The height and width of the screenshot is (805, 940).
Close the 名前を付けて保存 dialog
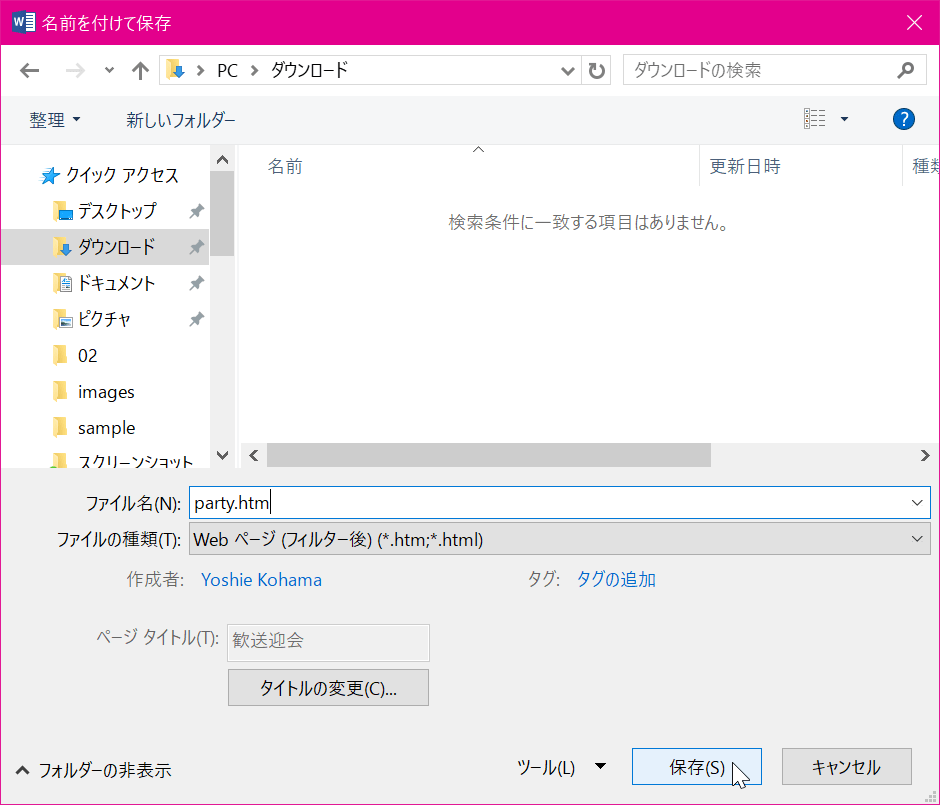pyautogui.click(x=914, y=23)
